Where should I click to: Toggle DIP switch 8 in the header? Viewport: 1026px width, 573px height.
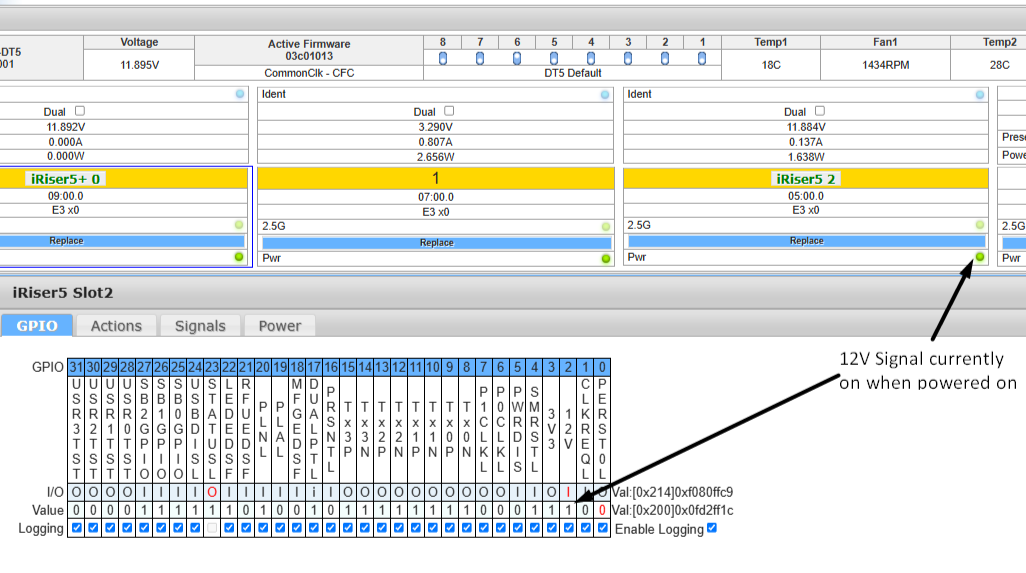pyautogui.click(x=443, y=58)
